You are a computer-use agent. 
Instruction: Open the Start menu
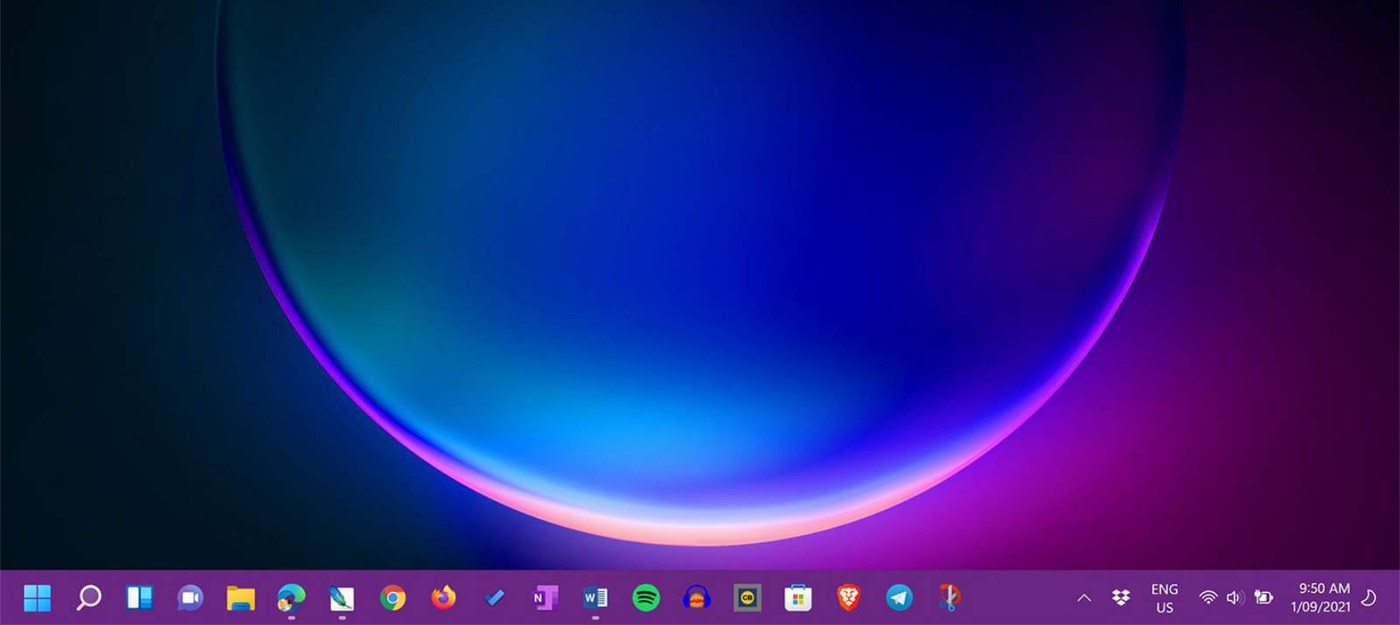pos(37,597)
